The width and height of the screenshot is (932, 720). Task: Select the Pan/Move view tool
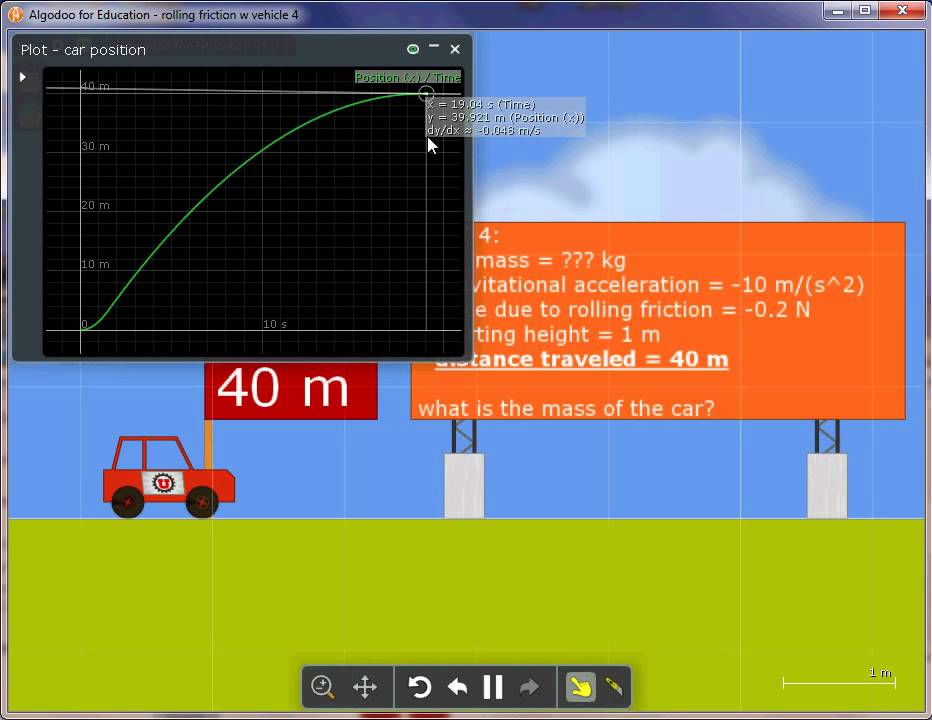click(364, 687)
